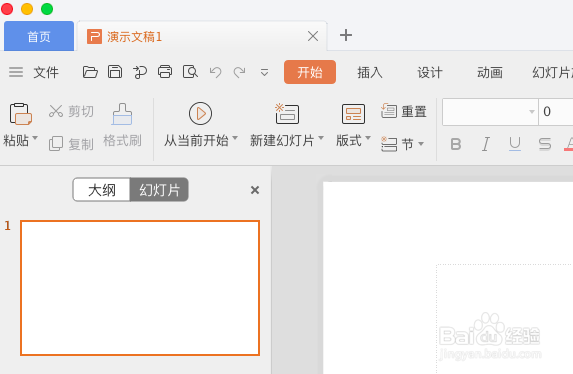
Task: Click the undo arrow icon
Action: pyautogui.click(x=215, y=72)
